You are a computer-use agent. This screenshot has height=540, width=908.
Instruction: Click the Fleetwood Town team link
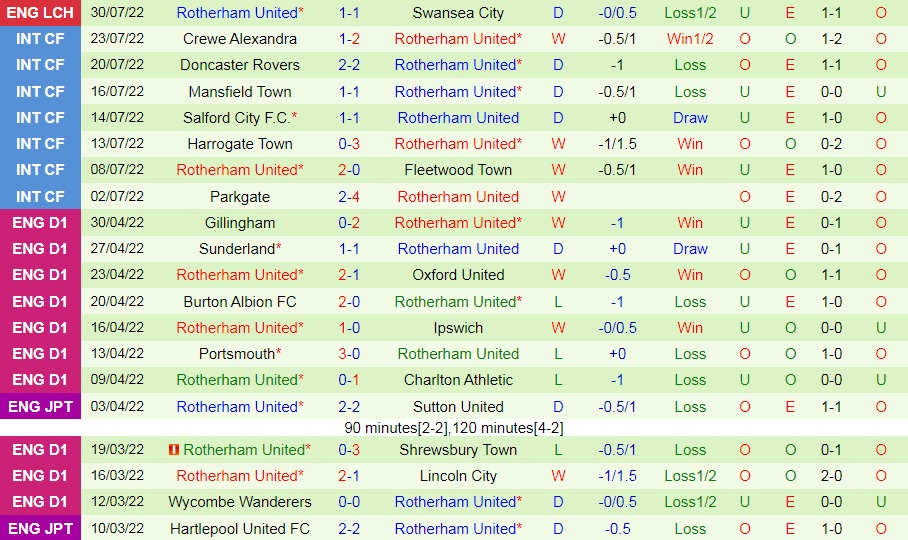[x=458, y=170]
